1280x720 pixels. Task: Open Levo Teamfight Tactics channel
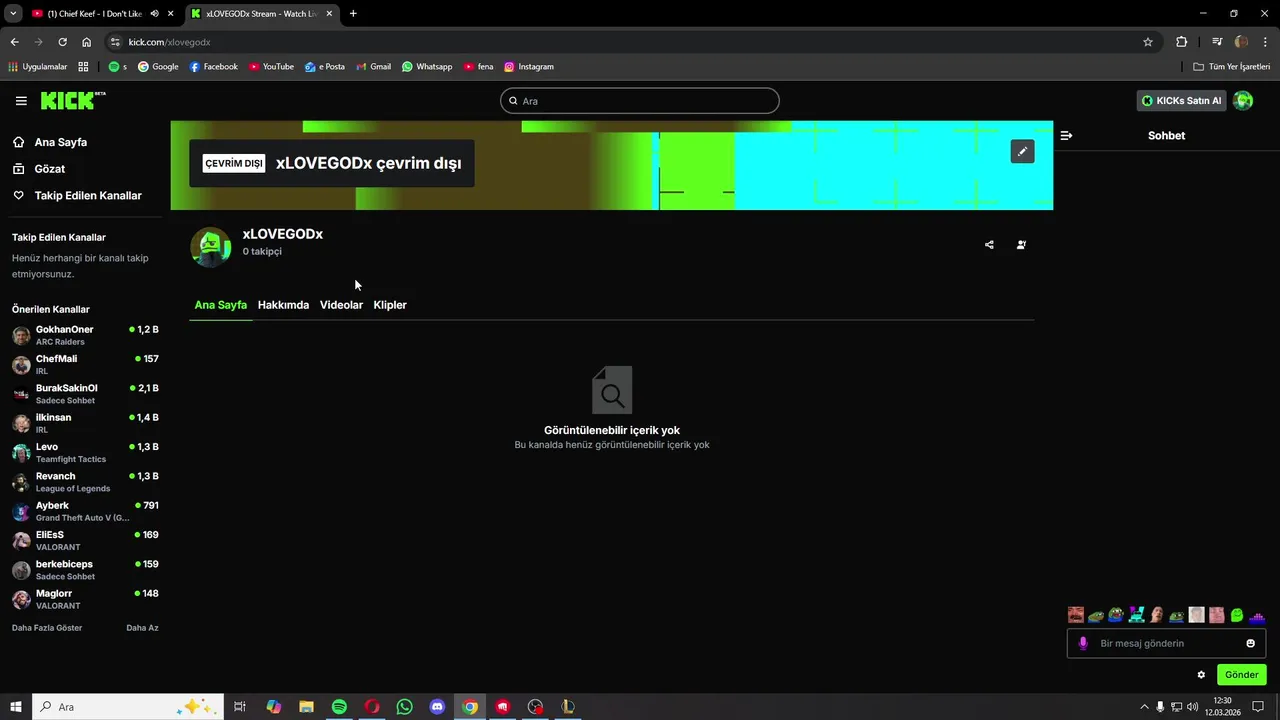coord(86,453)
